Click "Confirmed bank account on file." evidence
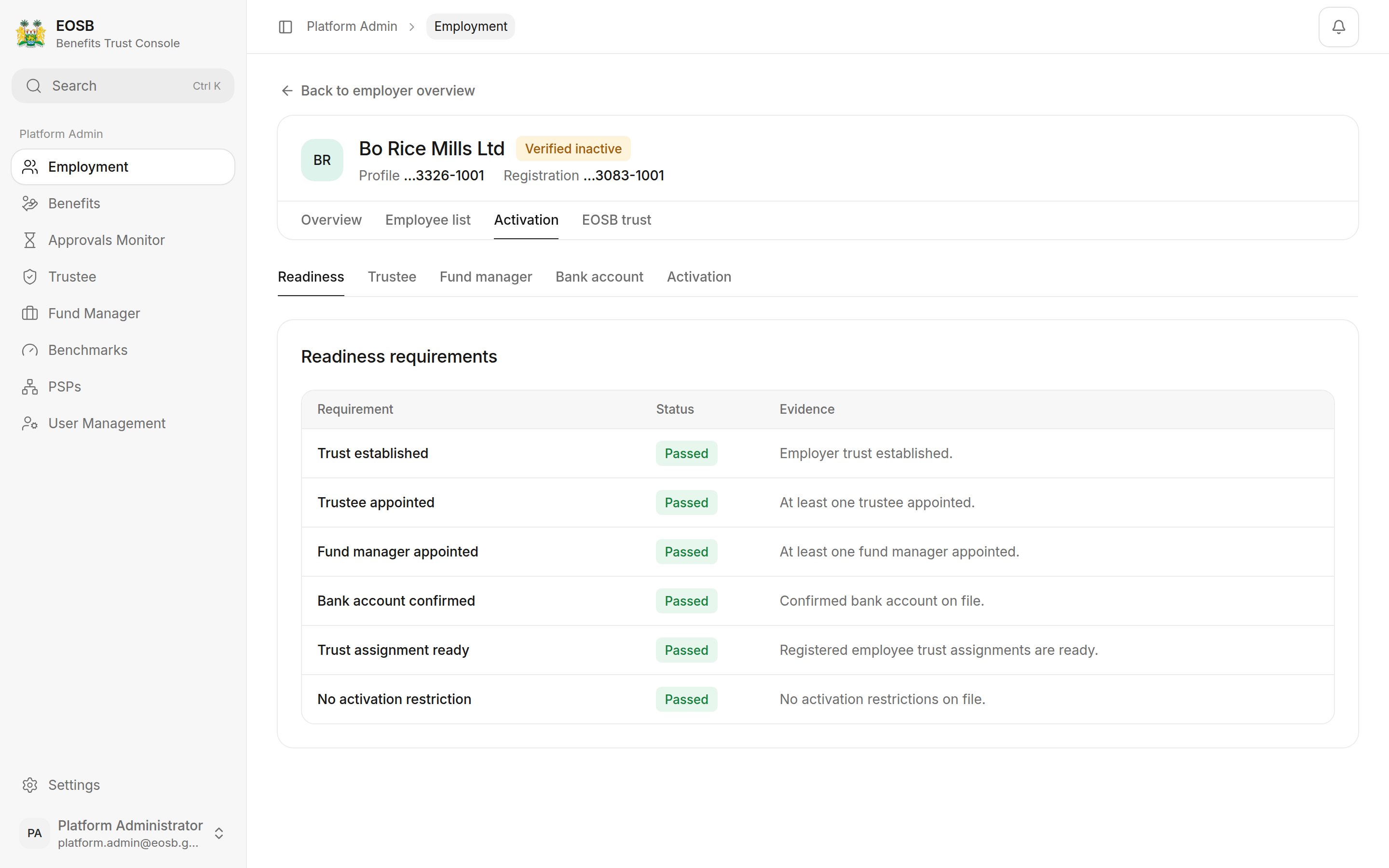This screenshot has height=868, width=1389. (882, 601)
